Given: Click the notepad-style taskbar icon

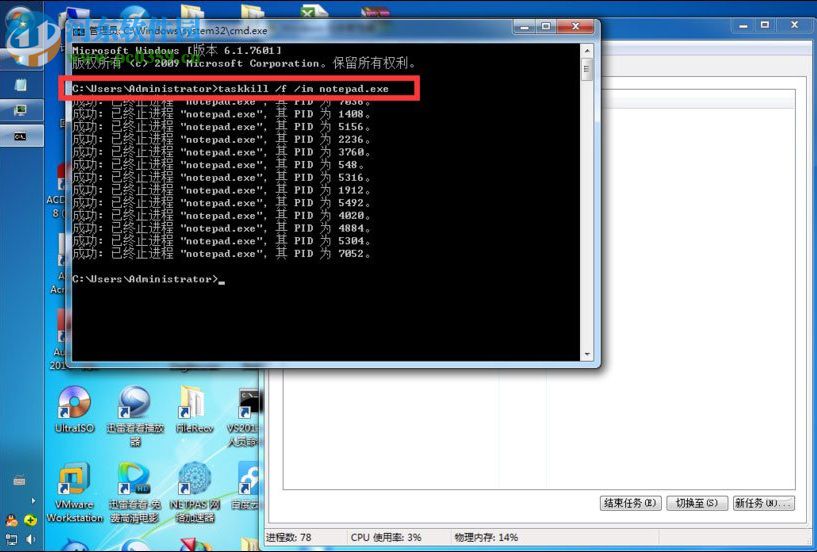Looking at the screenshot, I should coord(20,84).
